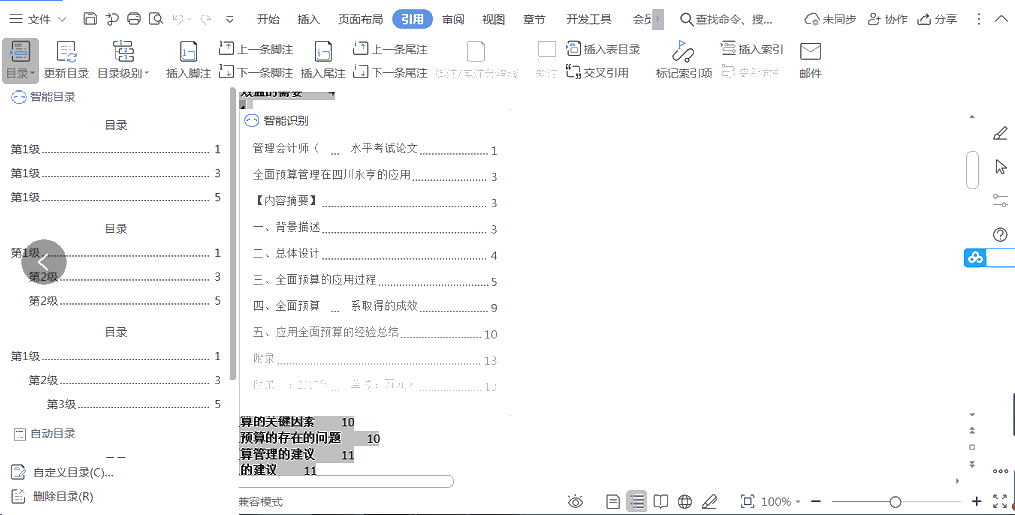The image size is (1015, 515).
Task: Click Insert Table of Figures (插入表目录)
Action: pyautogui.click(x=603, y=49)
